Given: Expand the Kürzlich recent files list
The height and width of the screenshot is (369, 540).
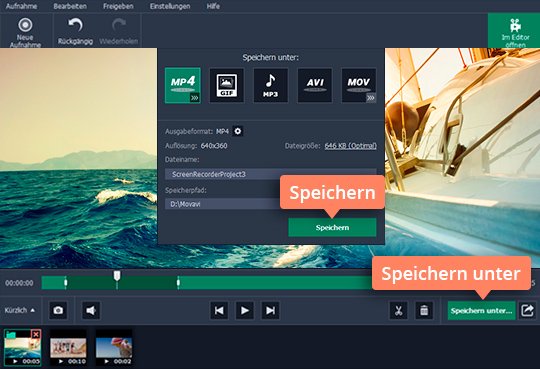Looking at the screenshot, I should pos(20,310).
